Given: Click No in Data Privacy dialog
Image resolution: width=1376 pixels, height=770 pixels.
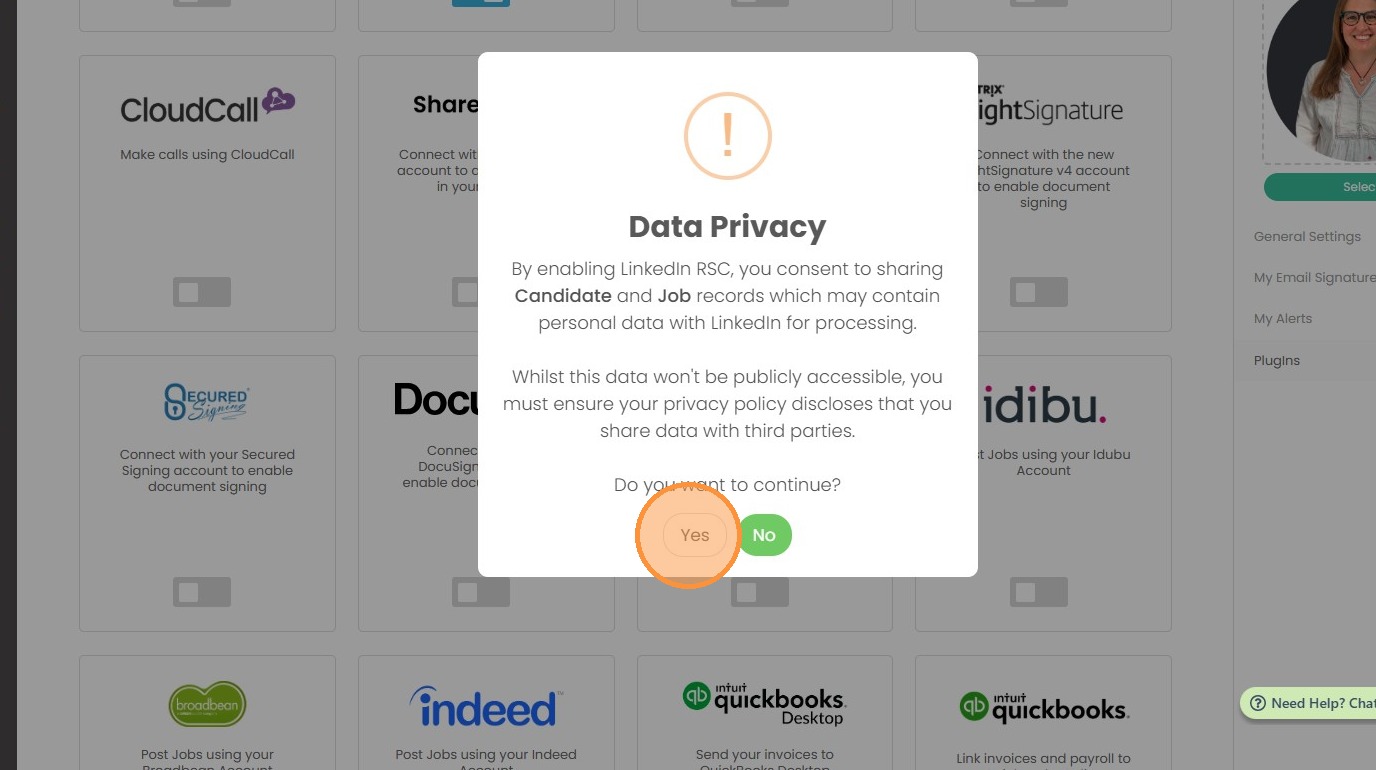Looking at the screenshot, I should click(x=764, y=535).
